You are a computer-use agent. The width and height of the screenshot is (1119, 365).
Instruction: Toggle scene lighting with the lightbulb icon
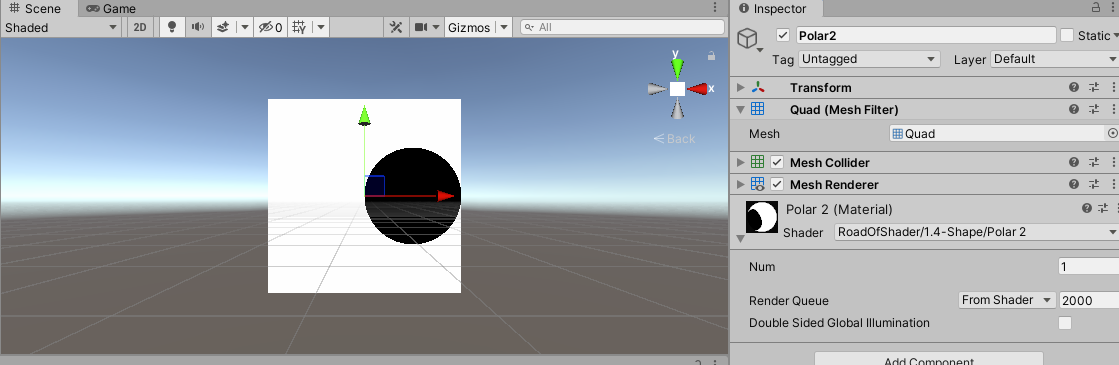(171, 27)
